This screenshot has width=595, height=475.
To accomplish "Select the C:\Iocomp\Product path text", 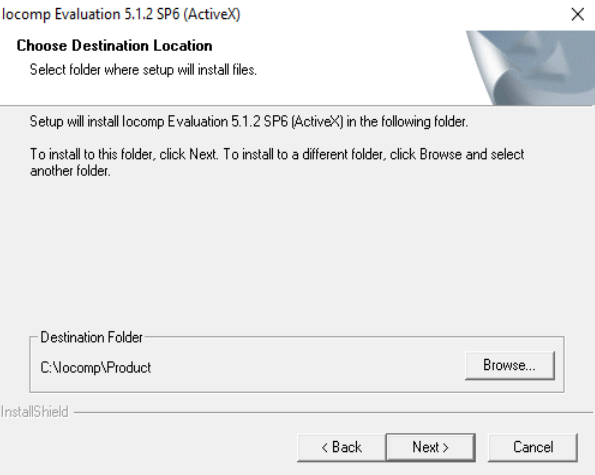I will tap(96, 368).
